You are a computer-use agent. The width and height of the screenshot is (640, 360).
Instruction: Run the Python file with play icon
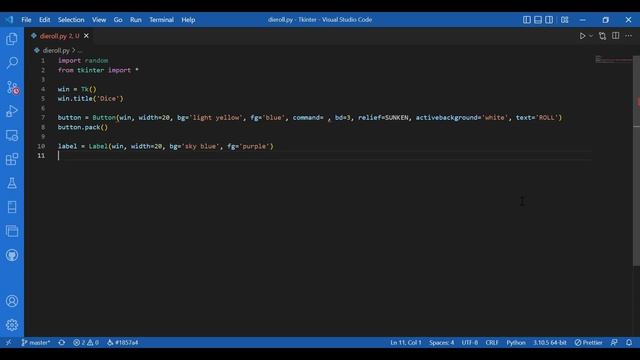point(582,36)
